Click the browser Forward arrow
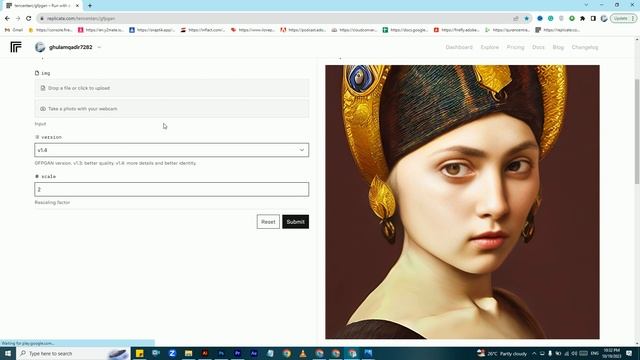 coord(18,18)
